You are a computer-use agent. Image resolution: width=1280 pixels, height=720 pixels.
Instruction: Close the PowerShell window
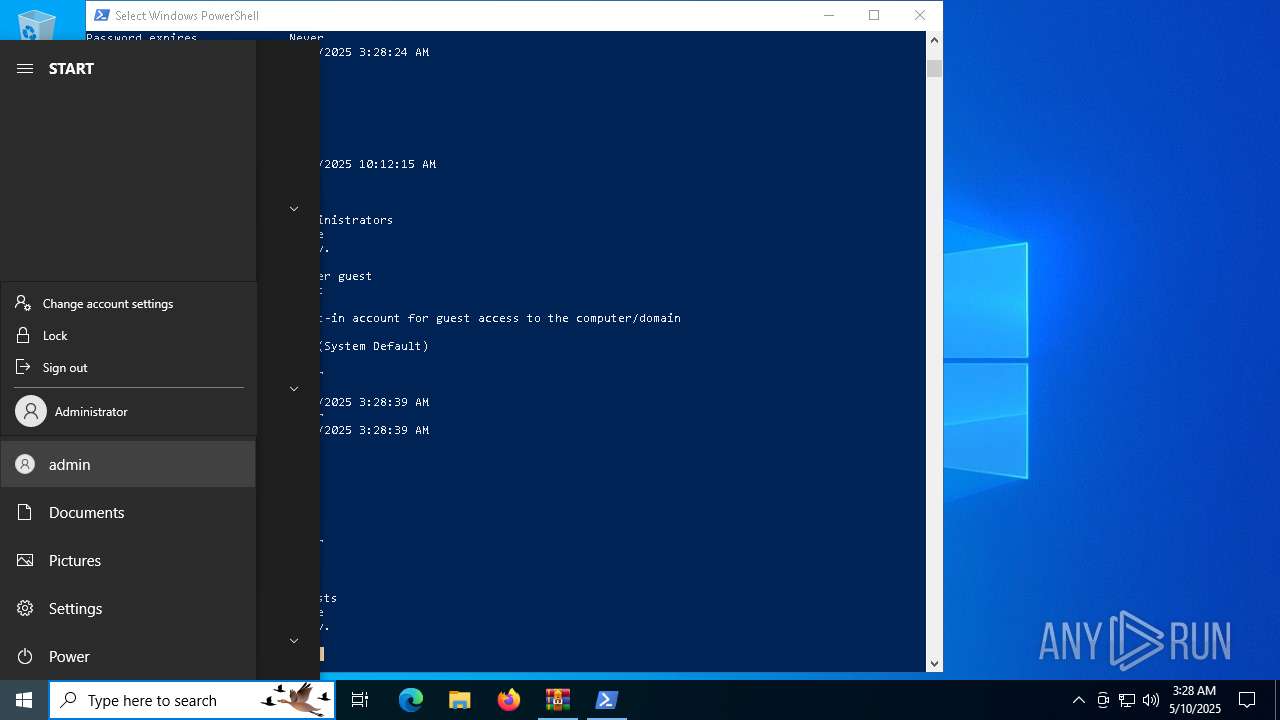(920, 15)
